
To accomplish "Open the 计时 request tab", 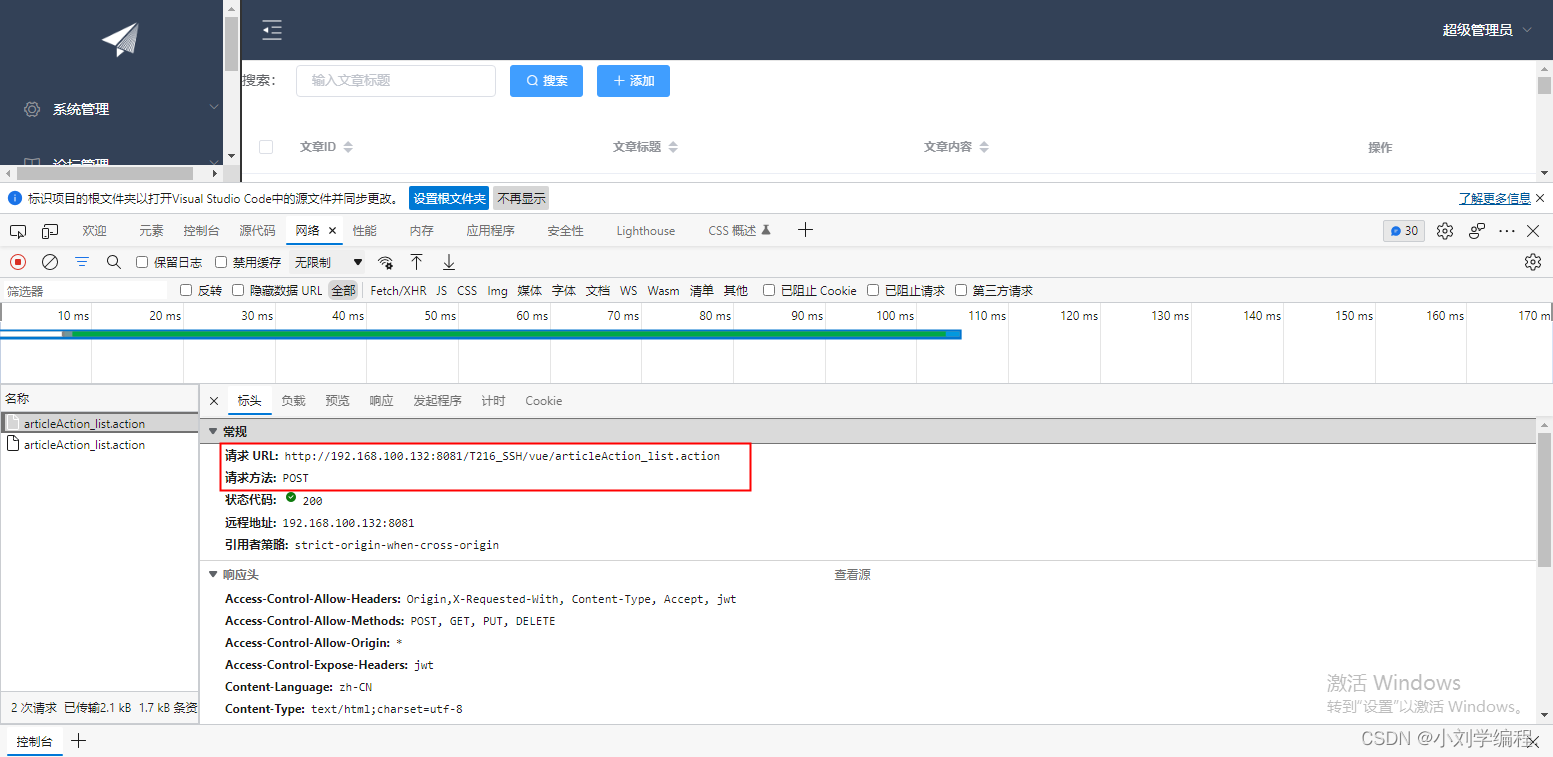I will [x=493, y=401].
